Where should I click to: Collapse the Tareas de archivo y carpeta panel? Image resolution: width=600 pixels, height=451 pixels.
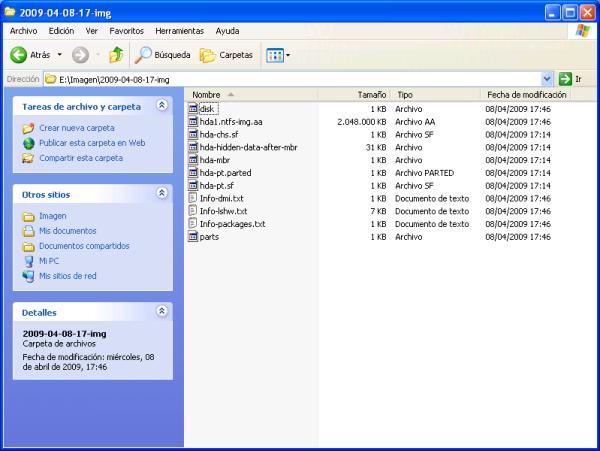coord(162,105)
